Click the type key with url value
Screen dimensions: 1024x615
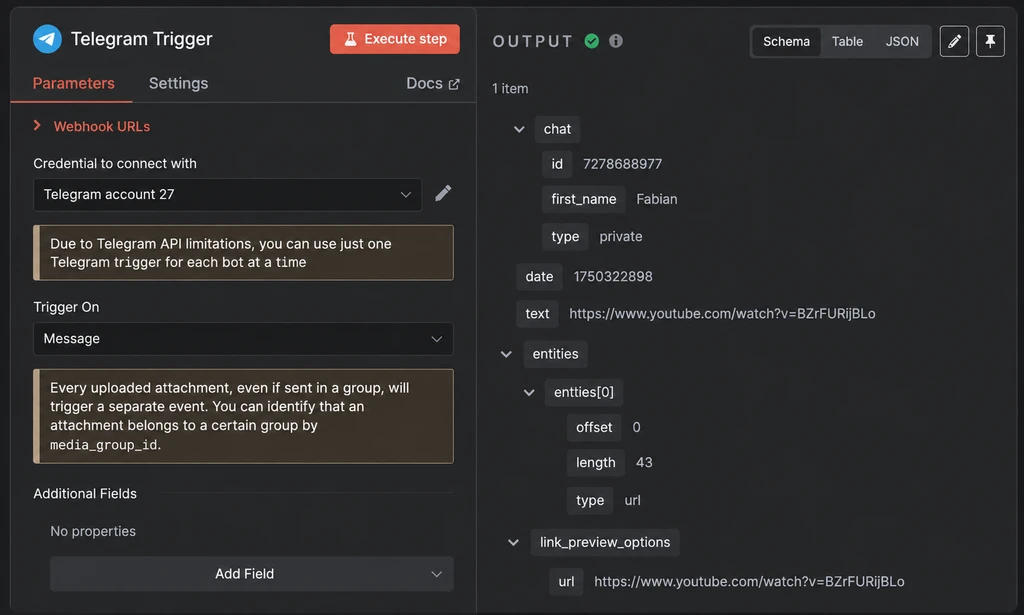point(590,501)
